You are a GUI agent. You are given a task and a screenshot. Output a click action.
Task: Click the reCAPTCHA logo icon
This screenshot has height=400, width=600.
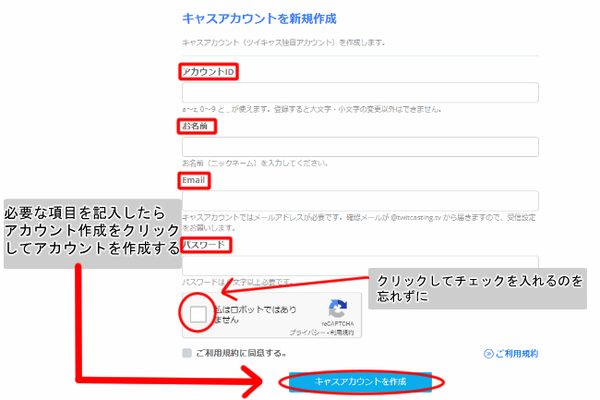[338, 309]
